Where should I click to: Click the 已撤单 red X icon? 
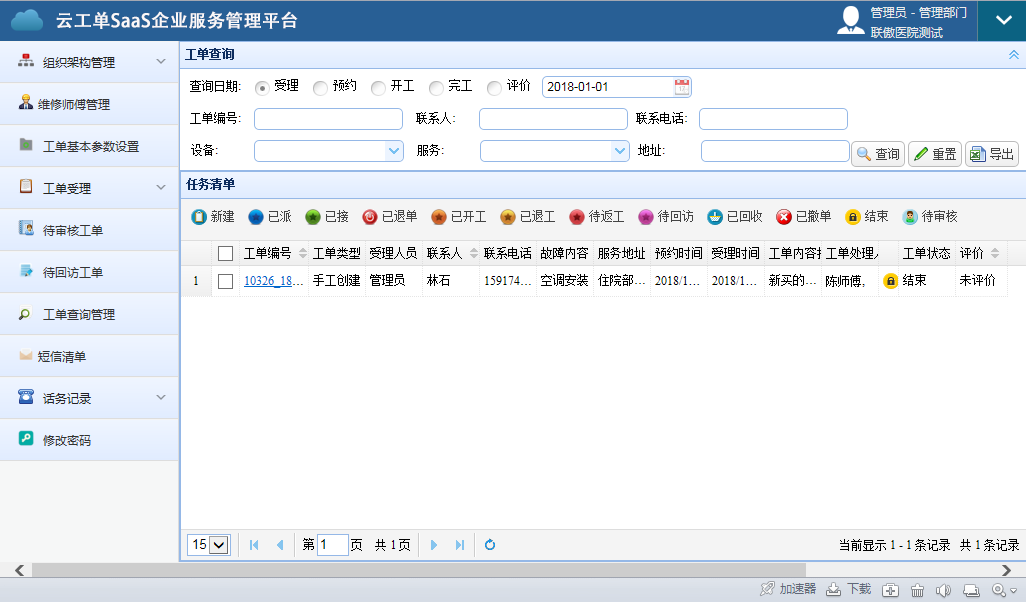click(x=784, y=217)
